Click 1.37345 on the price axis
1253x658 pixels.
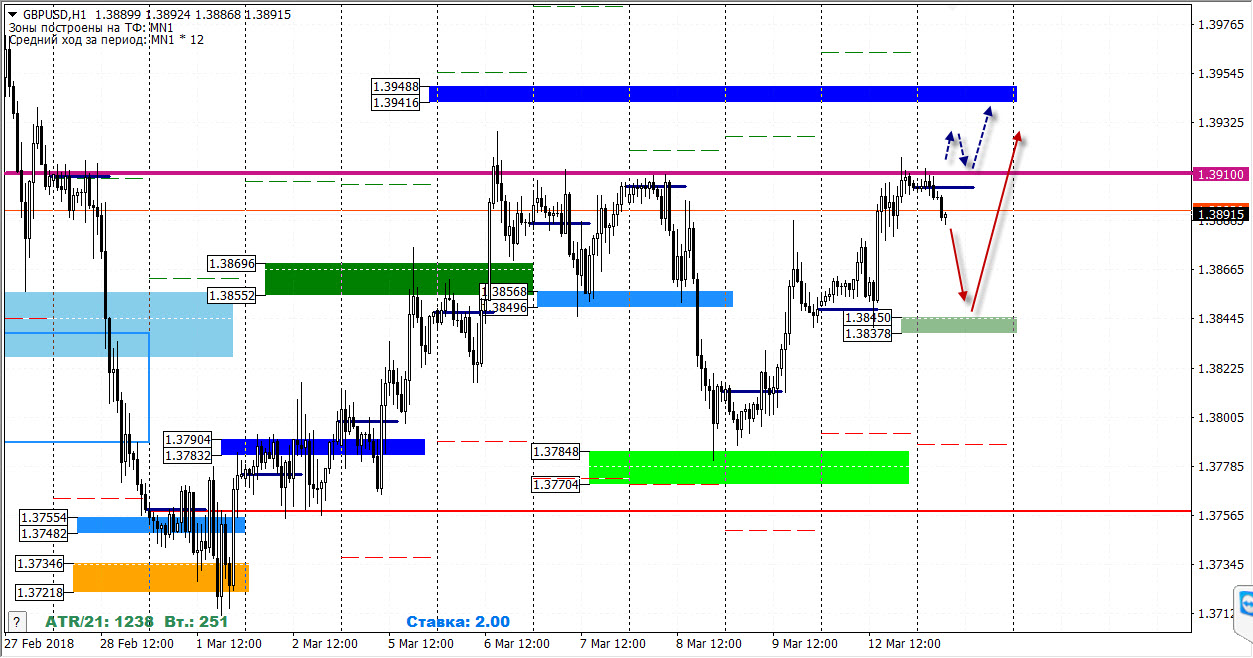point(1222,565)
